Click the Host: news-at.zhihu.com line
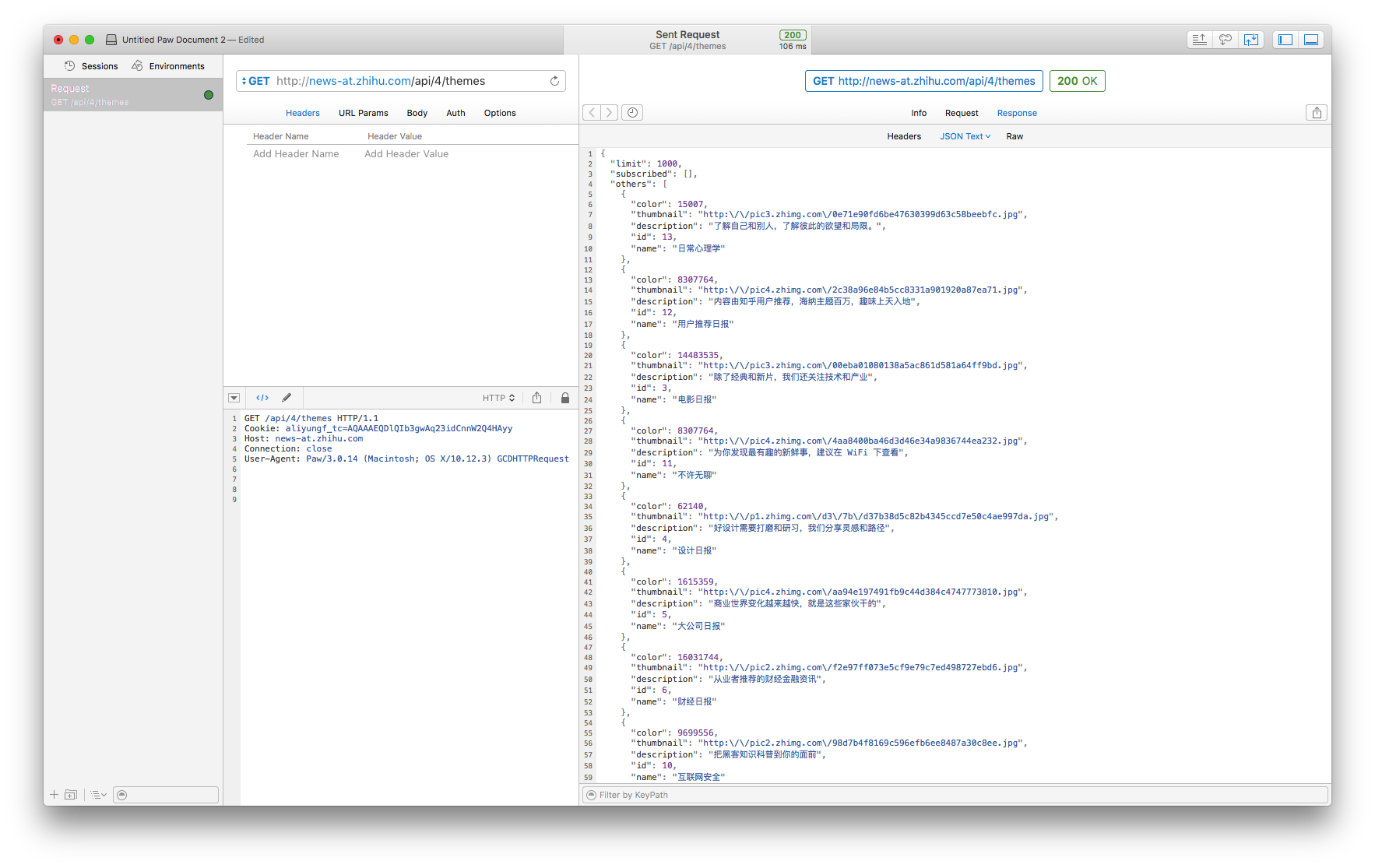The height and width of the screenshot is (868, 1375). click(304, 438)
